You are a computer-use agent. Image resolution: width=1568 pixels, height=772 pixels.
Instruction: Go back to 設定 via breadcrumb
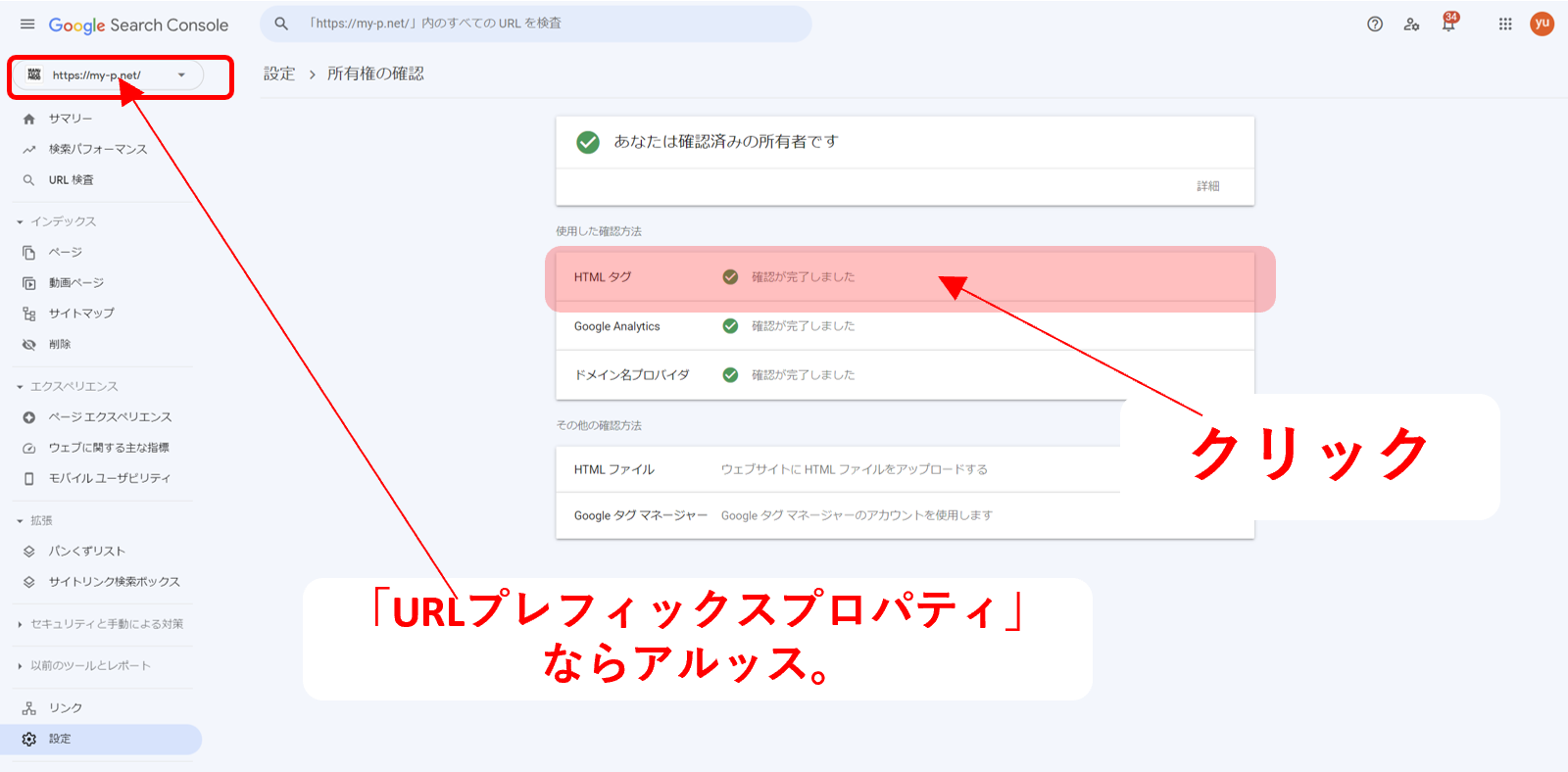click(x=279, y=73)
